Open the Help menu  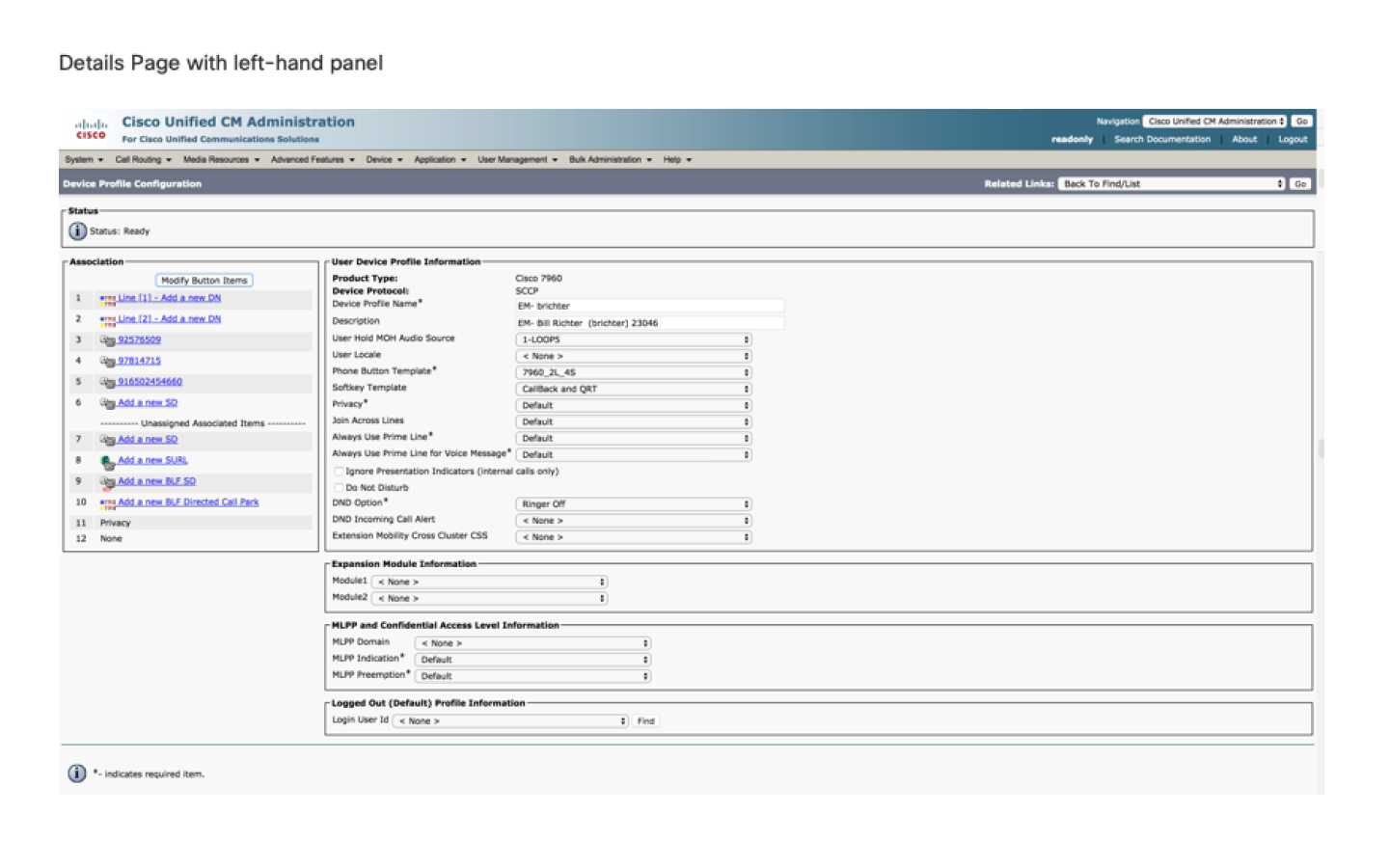click(x=677, y=159)
